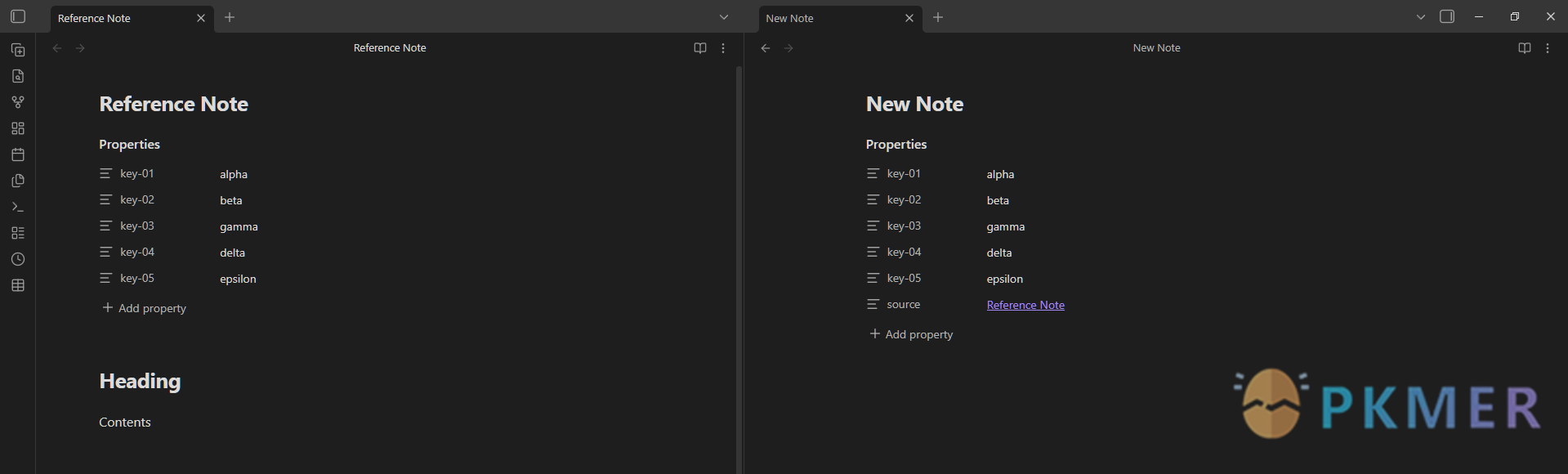Click the Reference Note pane vertical scrollbar
This screenshot has width=1568, height=474.
click(739, 270)
